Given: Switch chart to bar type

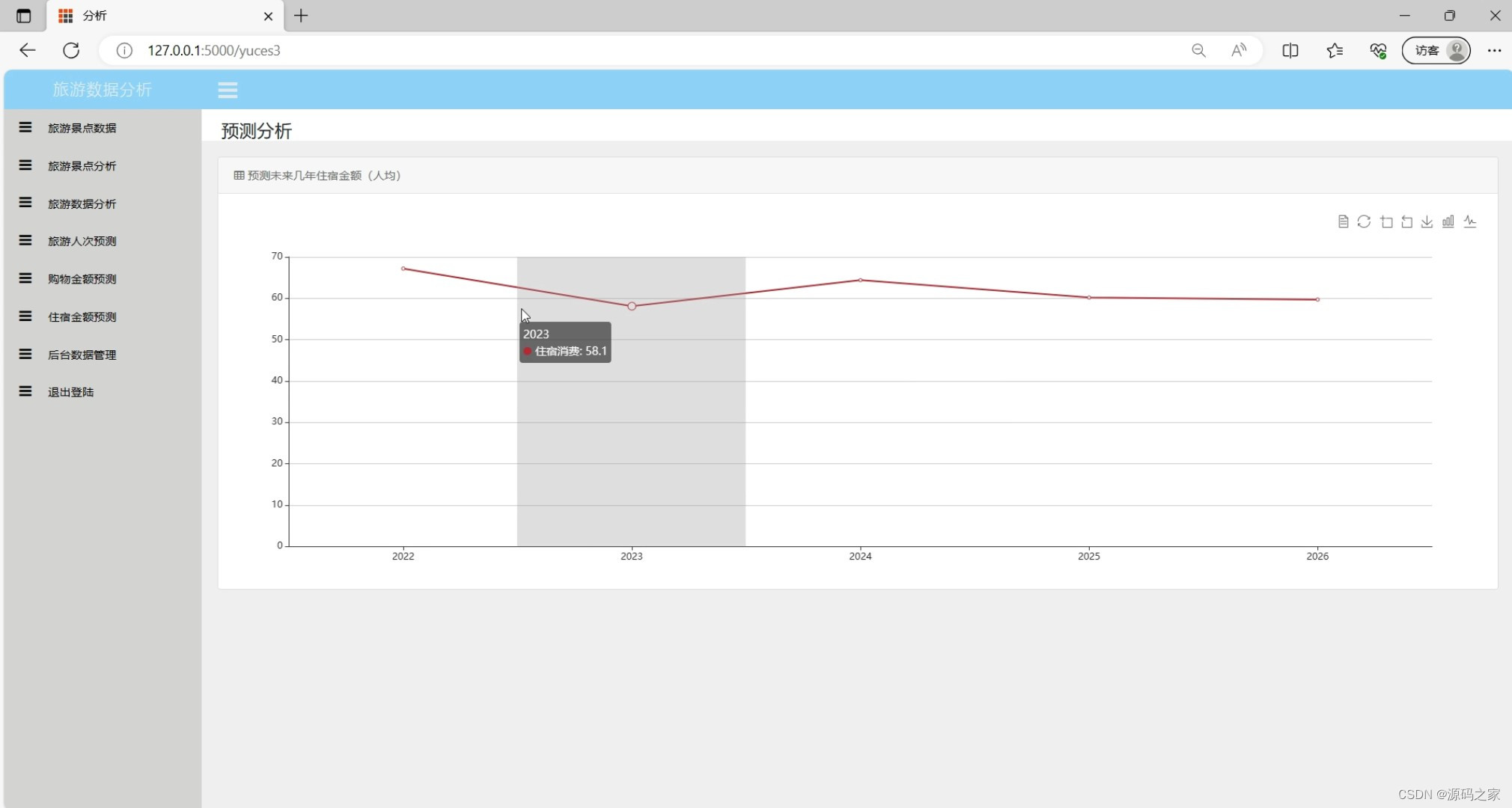Looking at the screenshot, I should tap(1448, 221).
